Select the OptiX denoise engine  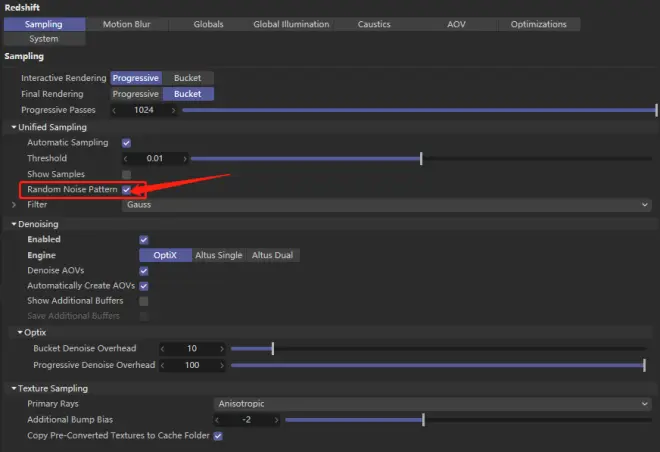(x=165, y=255)
